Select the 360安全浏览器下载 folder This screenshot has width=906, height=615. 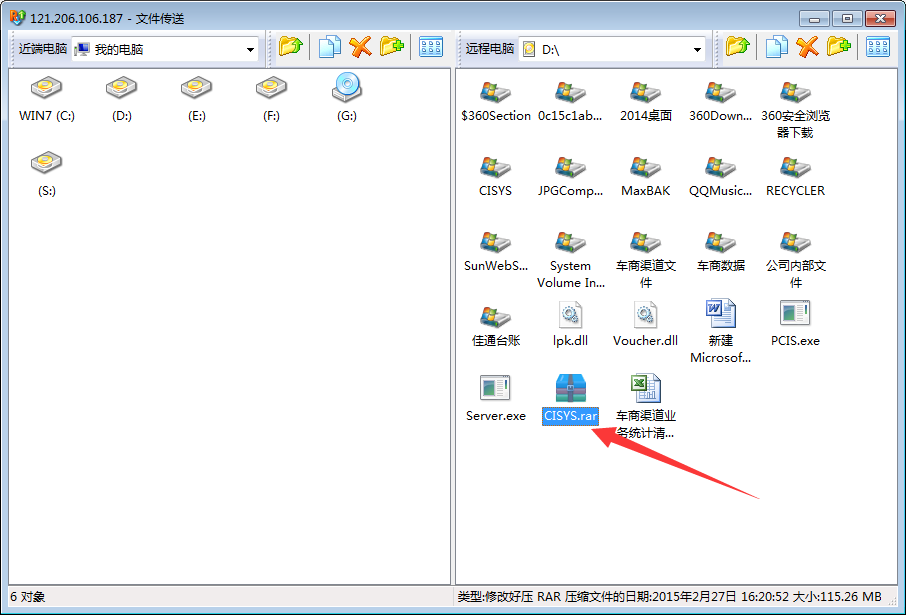[796, 110]
